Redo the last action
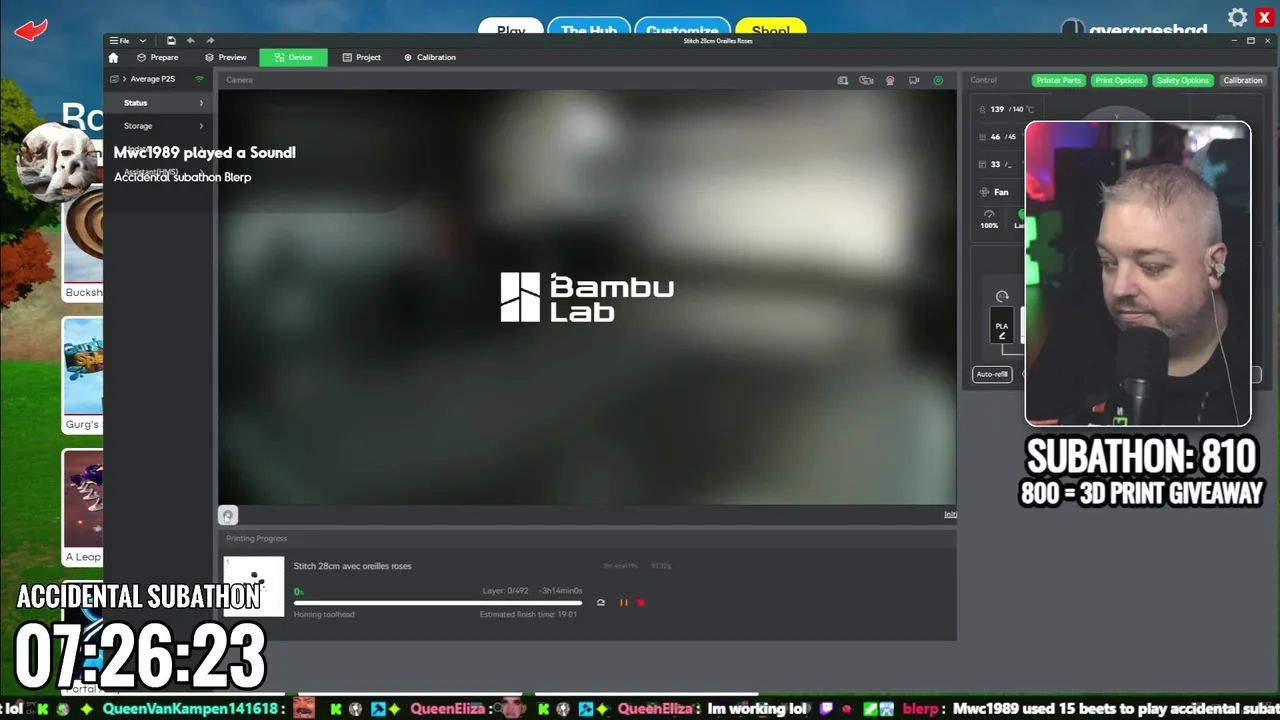The width and height of the screenshot is (1280, 720). (x=210, y=41)
